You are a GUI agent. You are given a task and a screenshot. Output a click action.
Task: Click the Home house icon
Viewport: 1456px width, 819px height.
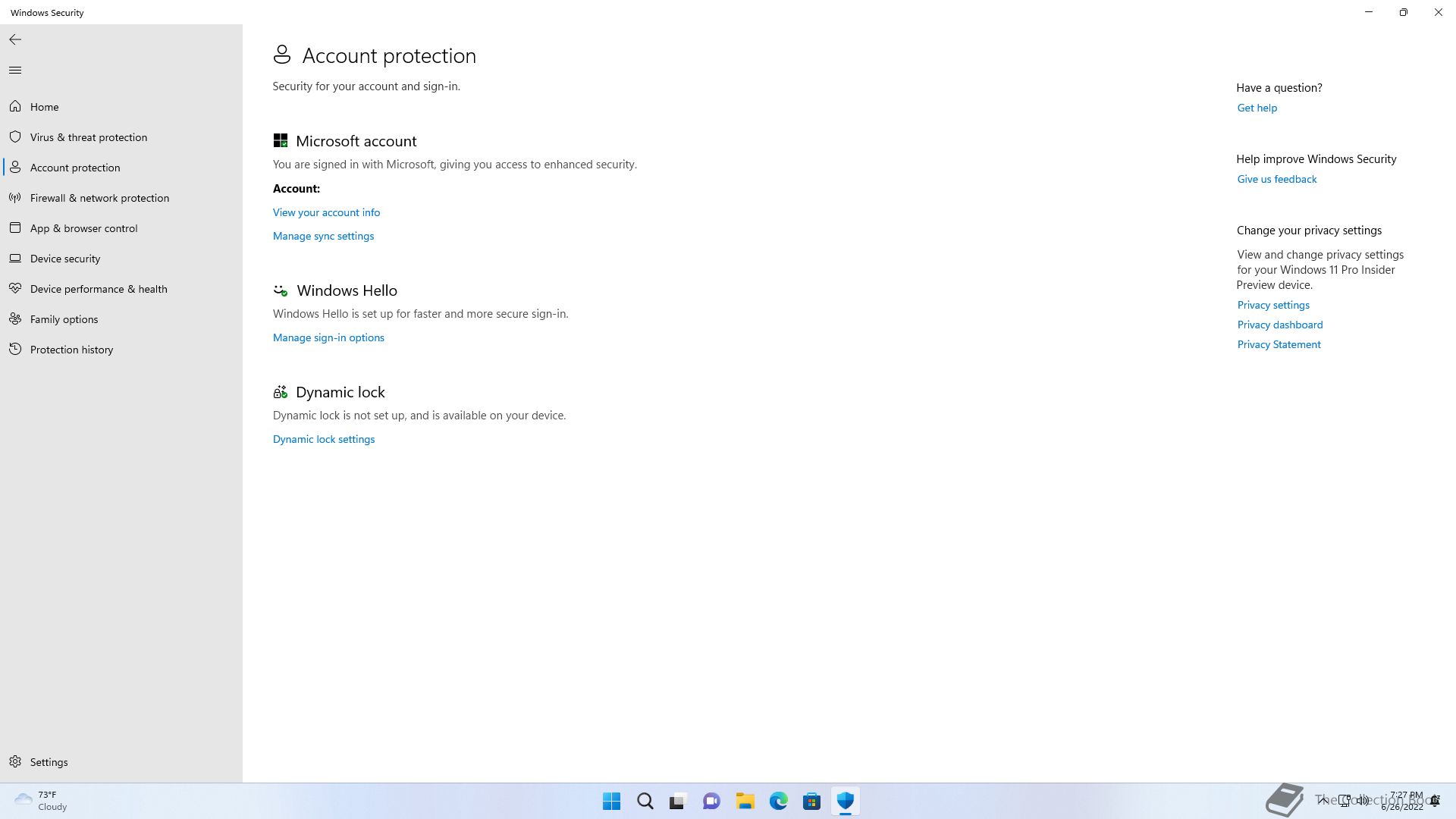tap(15, 107)
